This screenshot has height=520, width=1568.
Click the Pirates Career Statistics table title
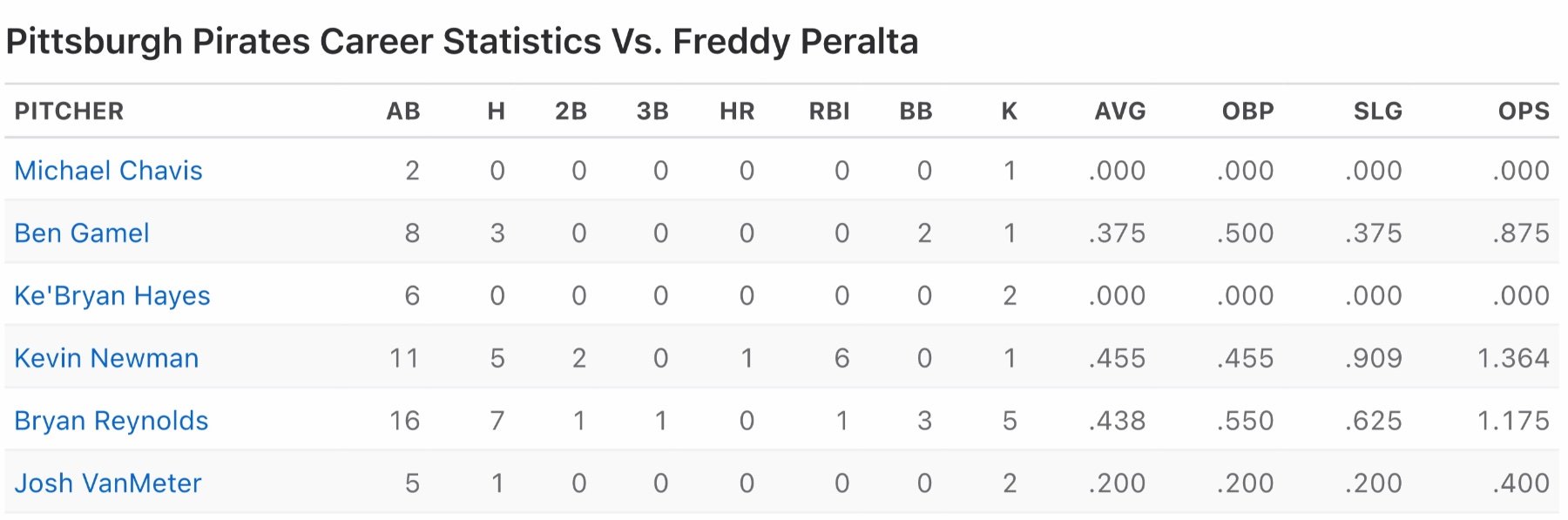pyautogui.click(x=462, y=42)
